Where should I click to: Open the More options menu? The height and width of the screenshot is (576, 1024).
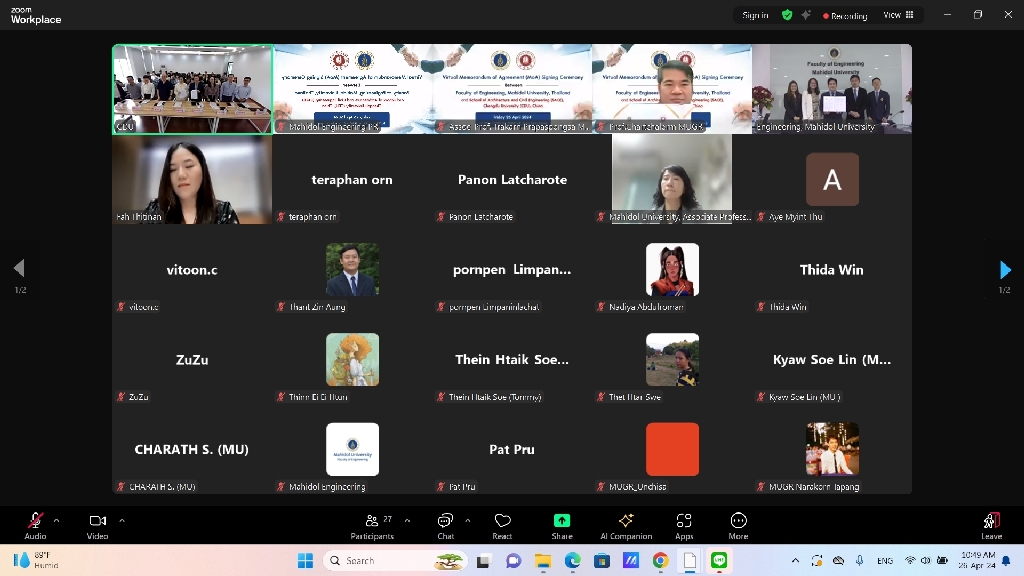(739, 524)
